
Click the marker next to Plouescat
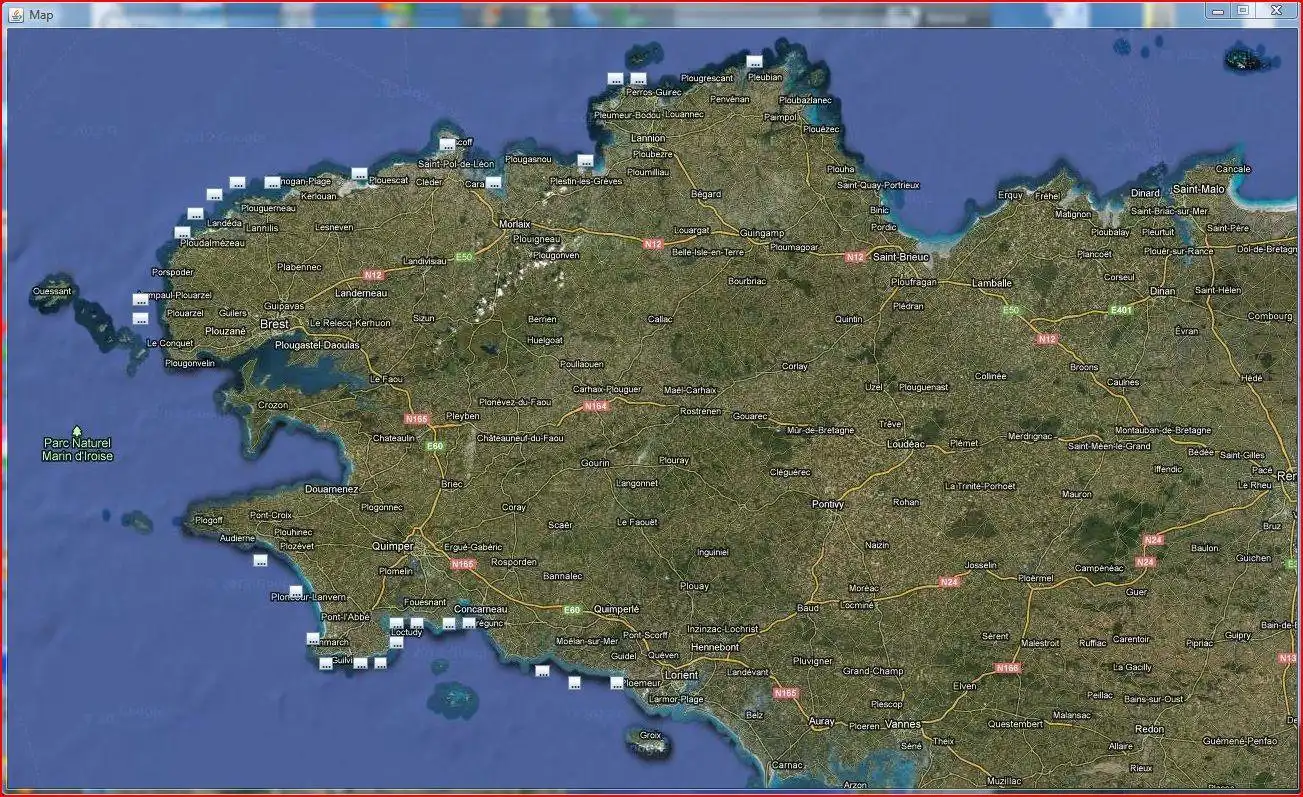pos(359,173)
